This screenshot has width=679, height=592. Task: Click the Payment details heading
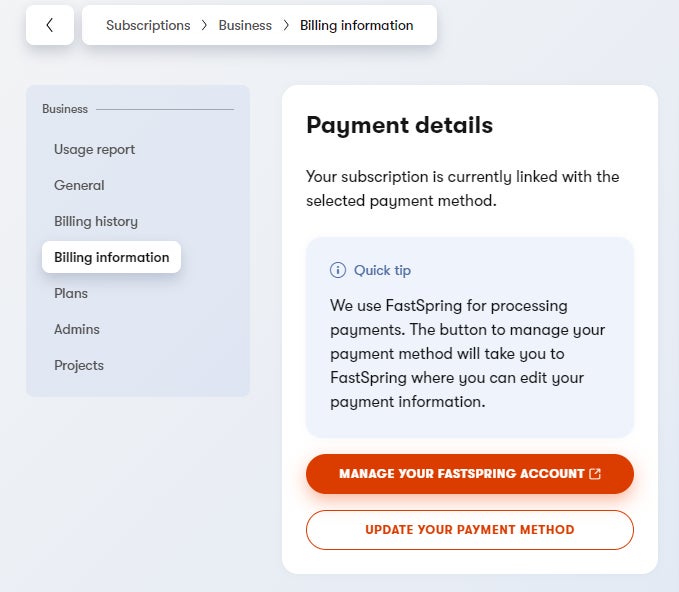[399, 125]
